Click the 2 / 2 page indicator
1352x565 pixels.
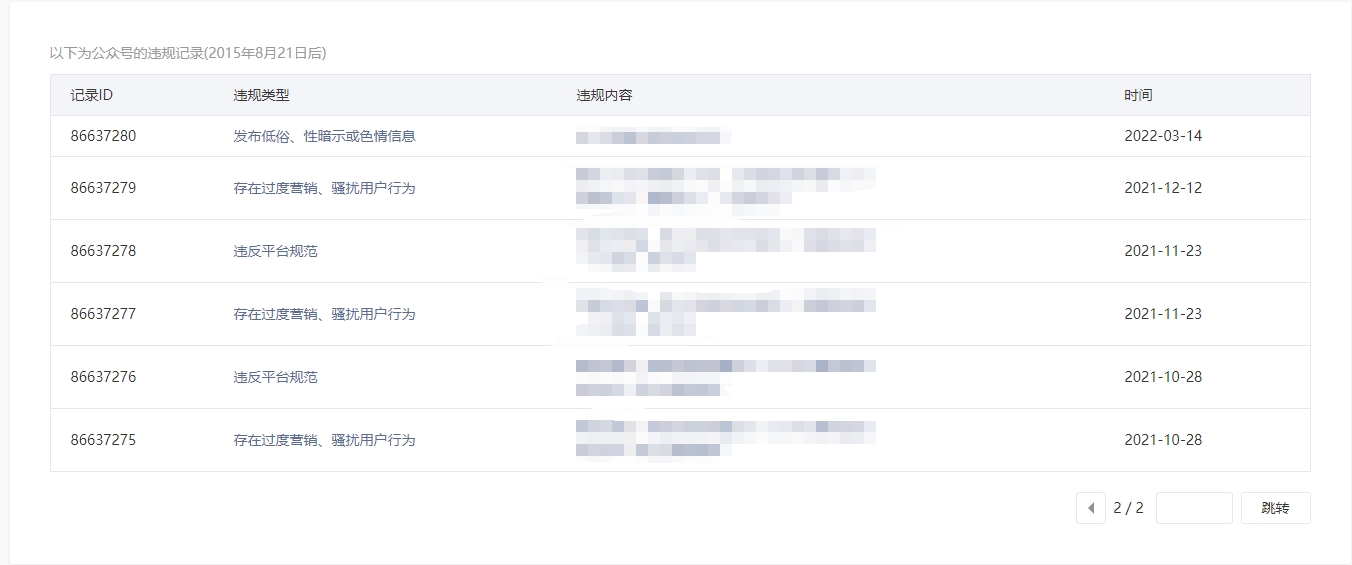[1128, 508]
